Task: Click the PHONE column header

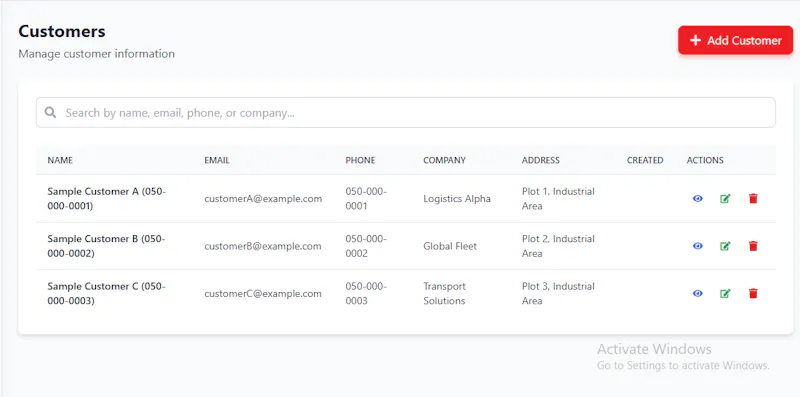Action: (x=360, y=160)
